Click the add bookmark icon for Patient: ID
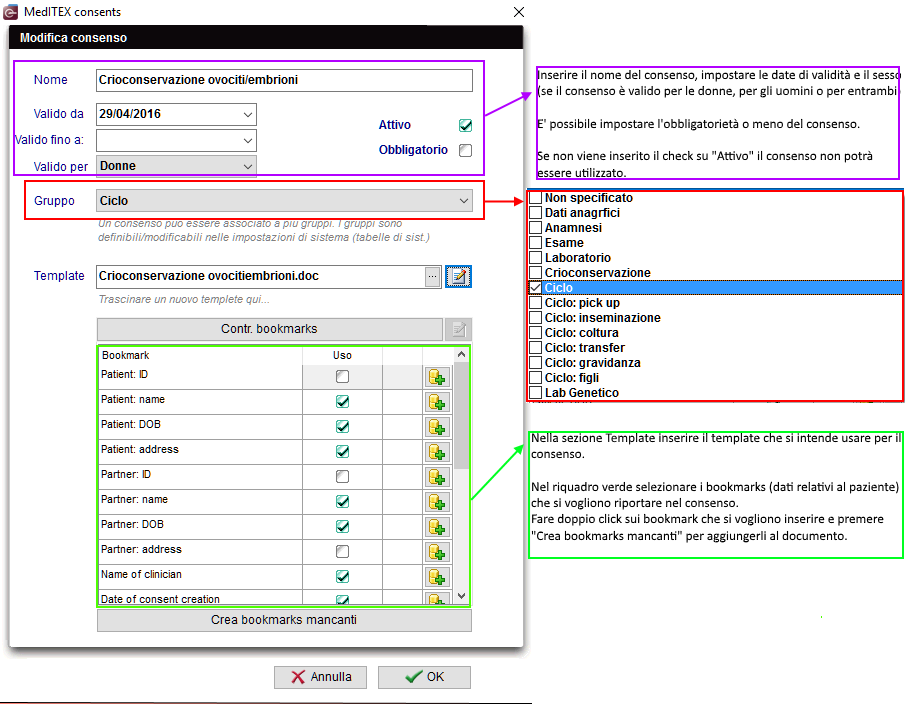Viewport: 911px width, 705px height. [x=437, y=377]
